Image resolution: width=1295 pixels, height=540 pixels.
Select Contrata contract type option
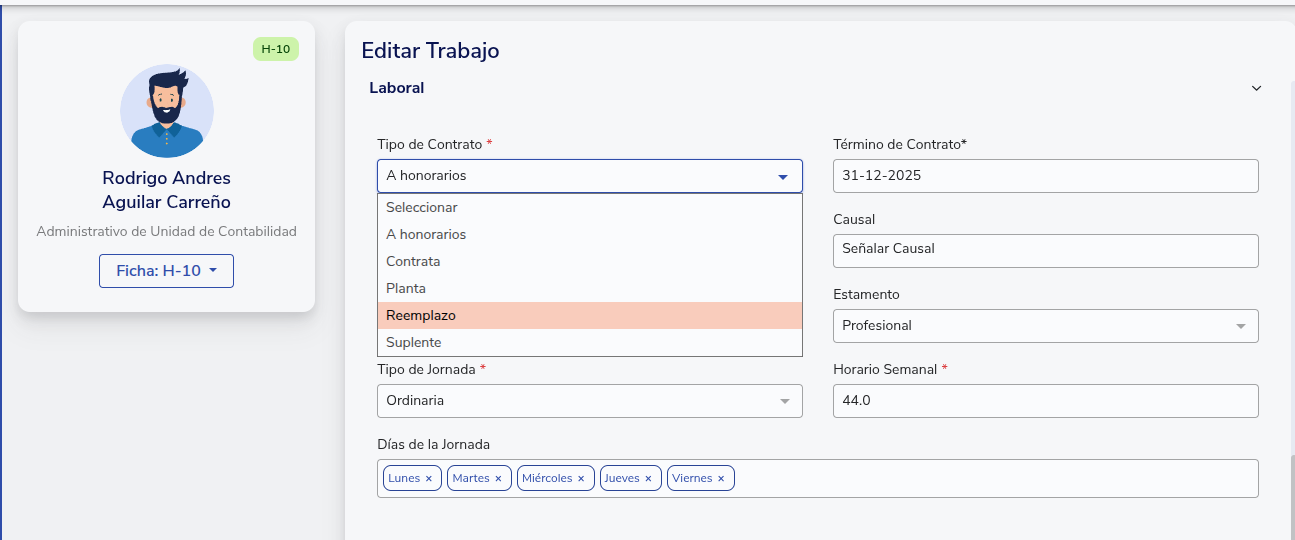(589, 261)
